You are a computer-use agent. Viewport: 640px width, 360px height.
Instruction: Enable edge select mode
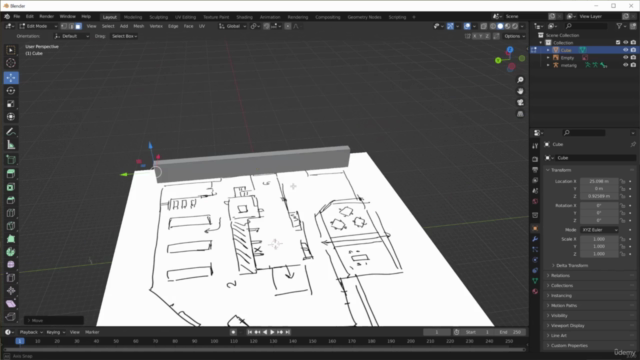coord(71,26)
